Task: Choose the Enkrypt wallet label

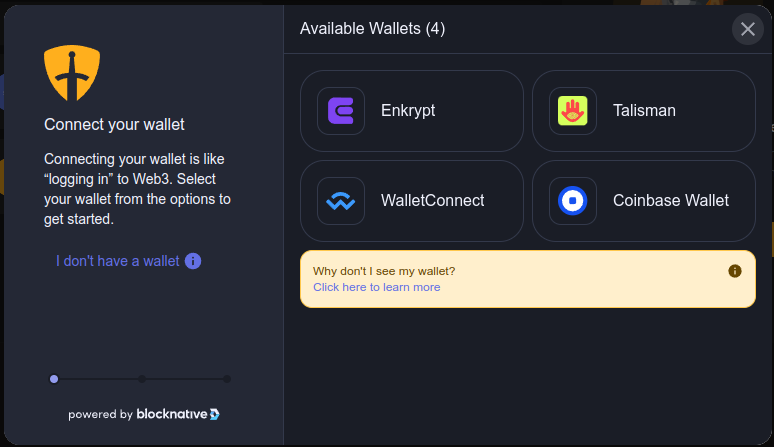Action: [x=408, y=111]
